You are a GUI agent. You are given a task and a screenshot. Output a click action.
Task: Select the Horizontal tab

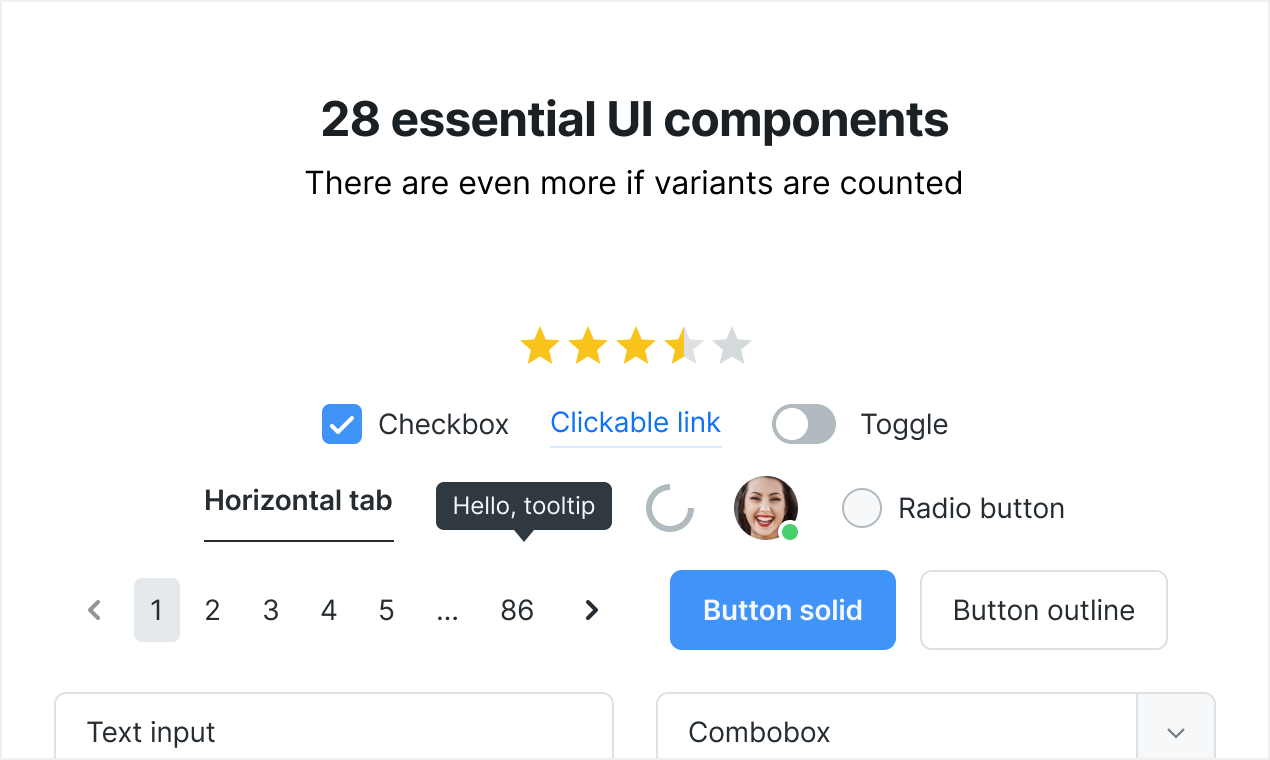pyautogui.click(x=298, y=501)
